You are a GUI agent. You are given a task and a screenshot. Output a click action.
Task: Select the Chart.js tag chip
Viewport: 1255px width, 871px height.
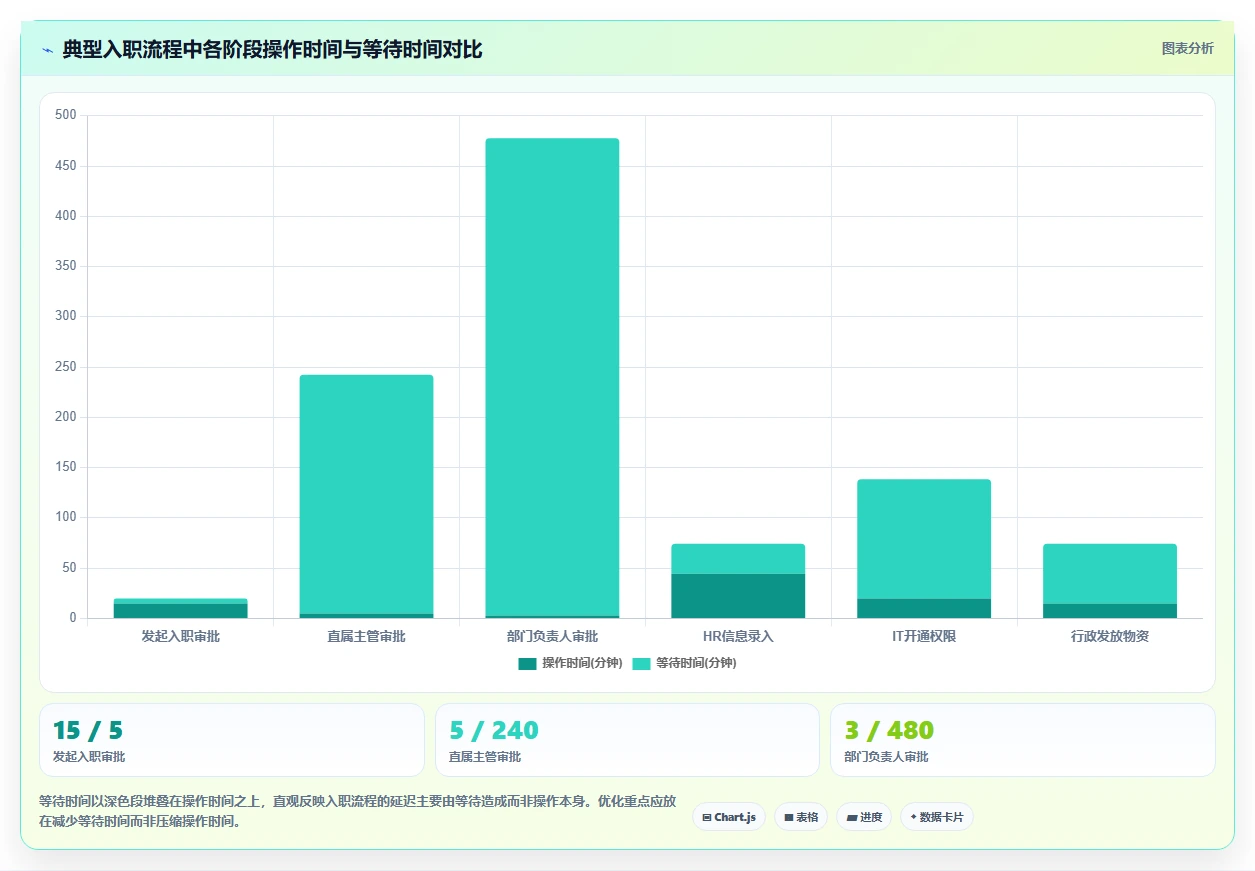(x=729, y=817)
